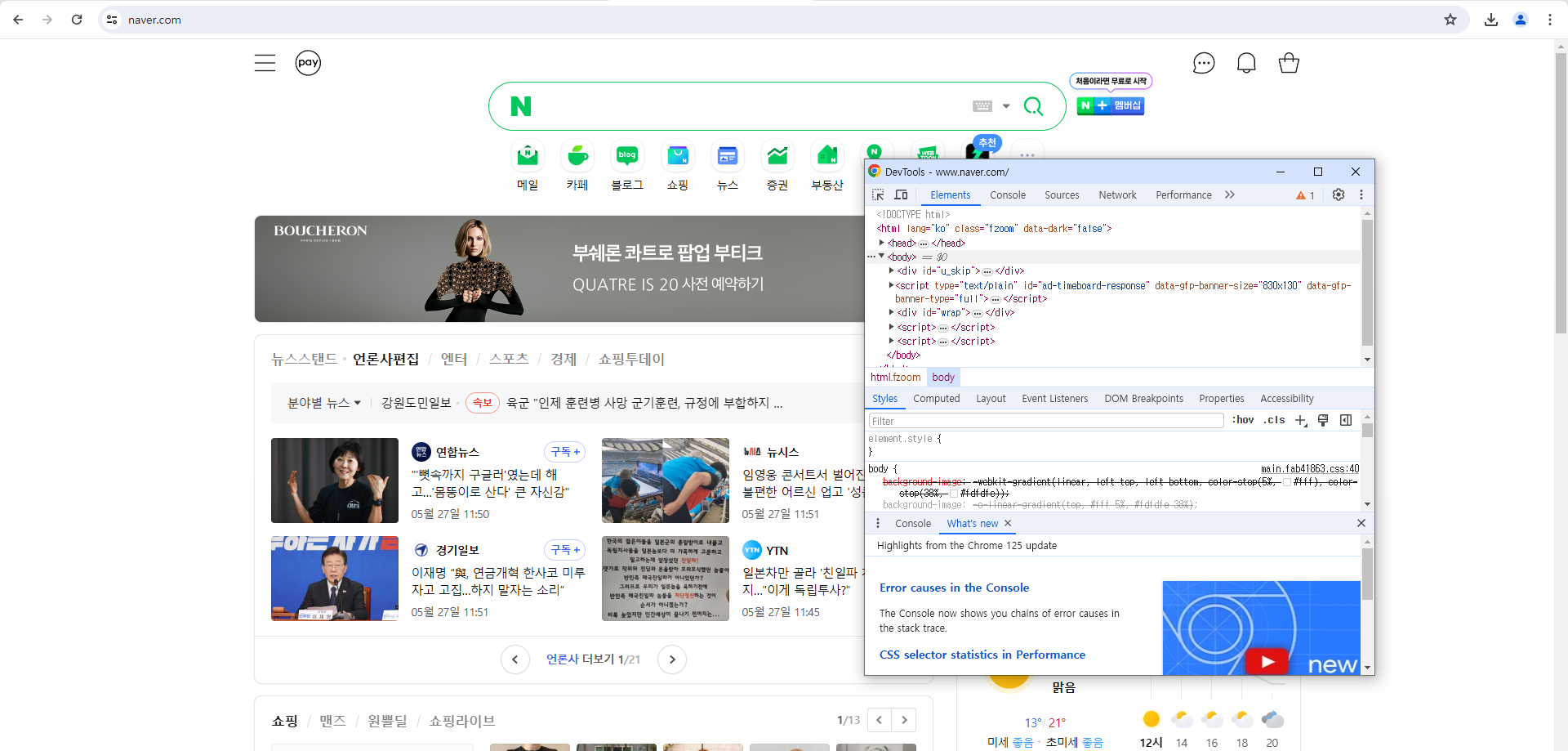Toggle the rendering emulations paintbrush icon
1568x751 pixels.
point(1323,420)
